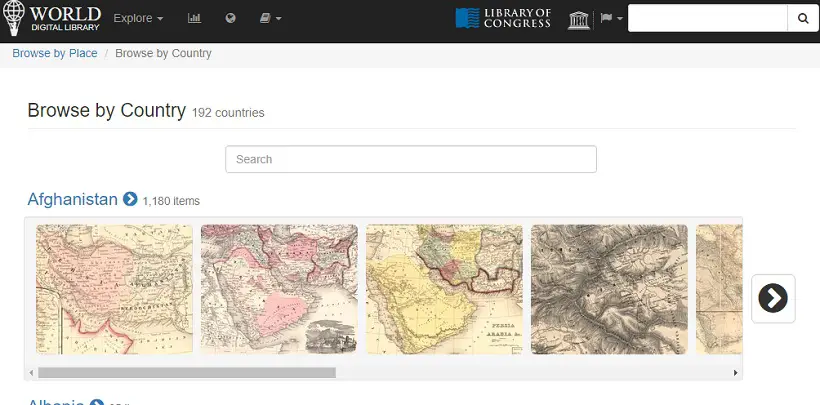820x405 pixels.
Task: Click the horizontal scrollbar thumb
Action: tap(187, 373)
